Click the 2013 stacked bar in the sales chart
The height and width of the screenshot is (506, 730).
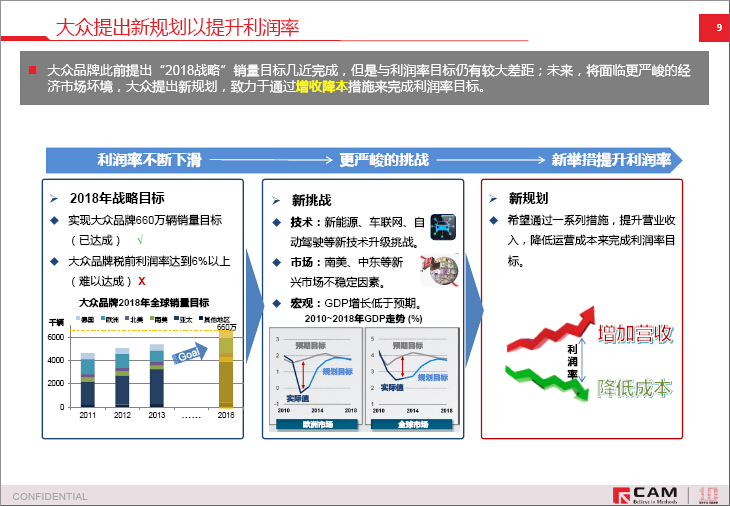[x=156, y=376]
